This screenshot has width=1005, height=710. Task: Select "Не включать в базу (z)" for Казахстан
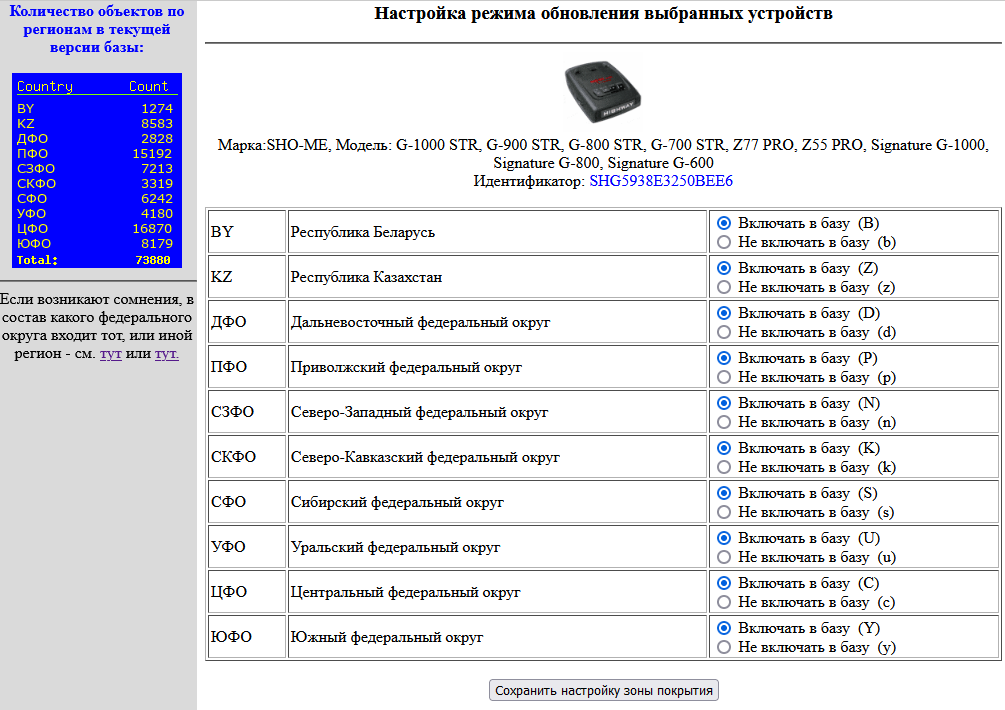(724, 287)
